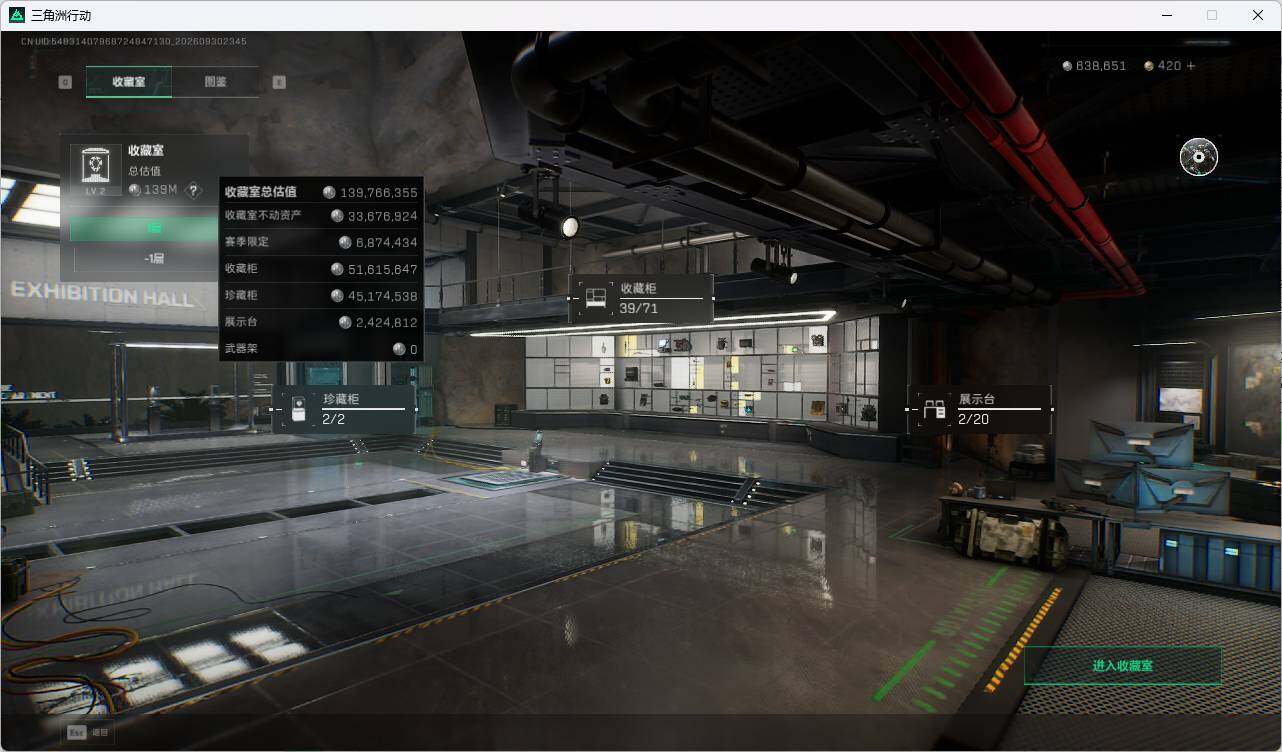Image resolution: width=1282 pixels, height=752 pixels.
Task: Click the 收藏室总估值 total header row
Action: (321, 192)
